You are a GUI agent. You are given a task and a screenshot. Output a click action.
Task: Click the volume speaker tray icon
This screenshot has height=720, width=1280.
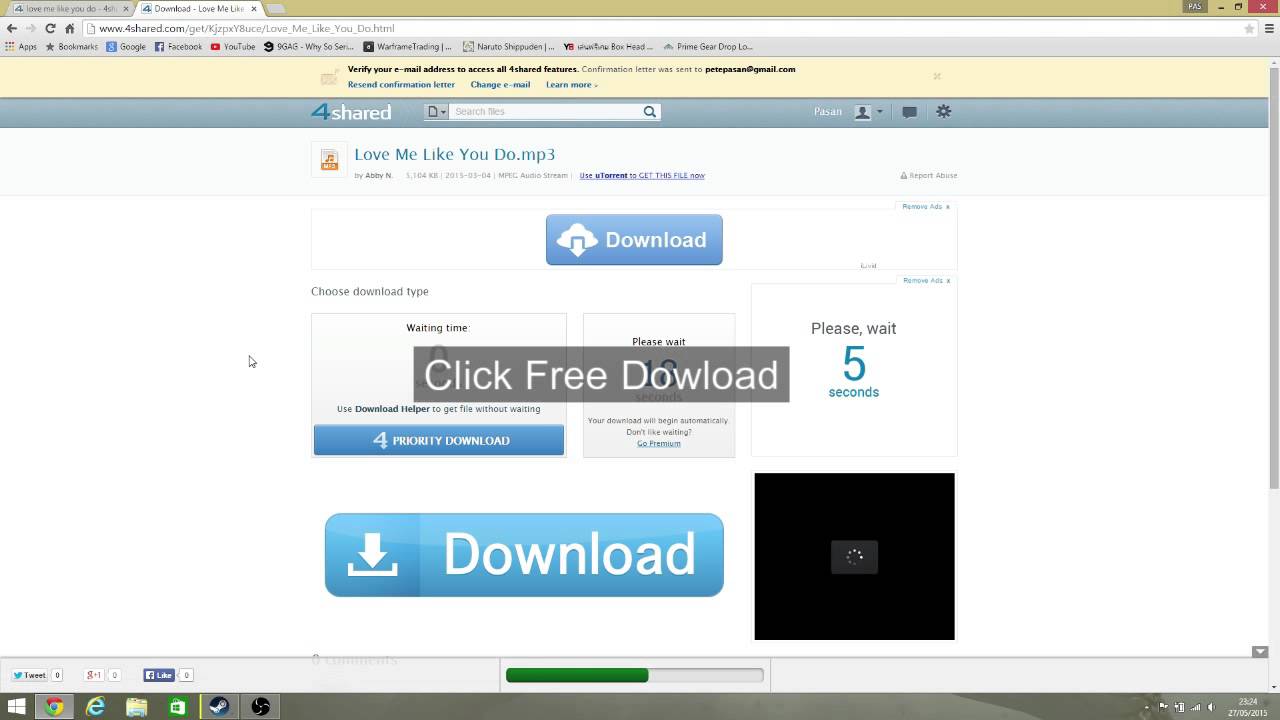point(1210,707)
